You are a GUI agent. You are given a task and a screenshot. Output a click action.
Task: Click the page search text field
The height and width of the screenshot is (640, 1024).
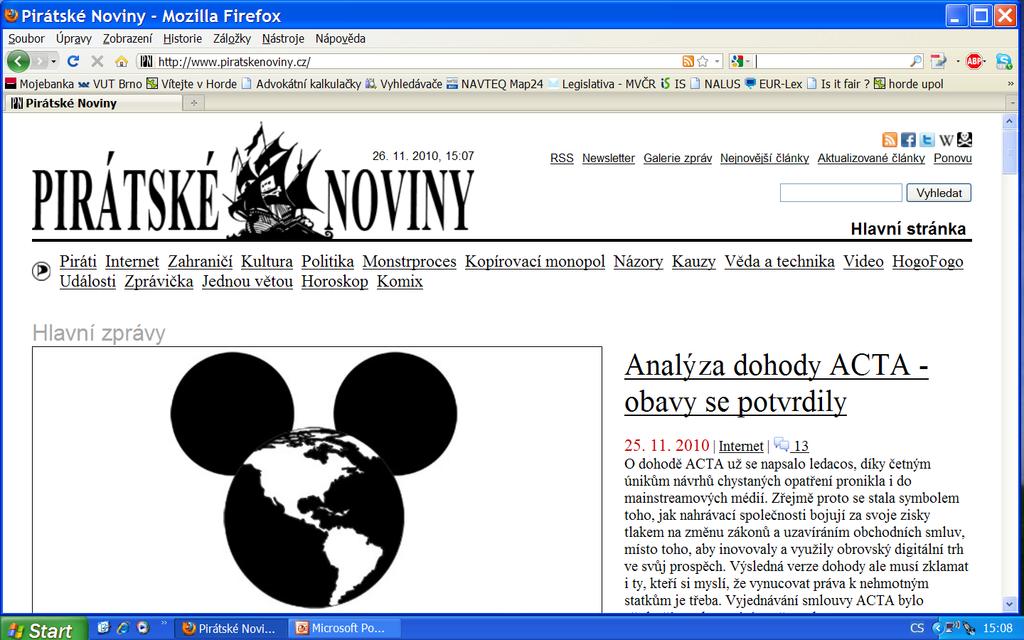pos(840,193)
